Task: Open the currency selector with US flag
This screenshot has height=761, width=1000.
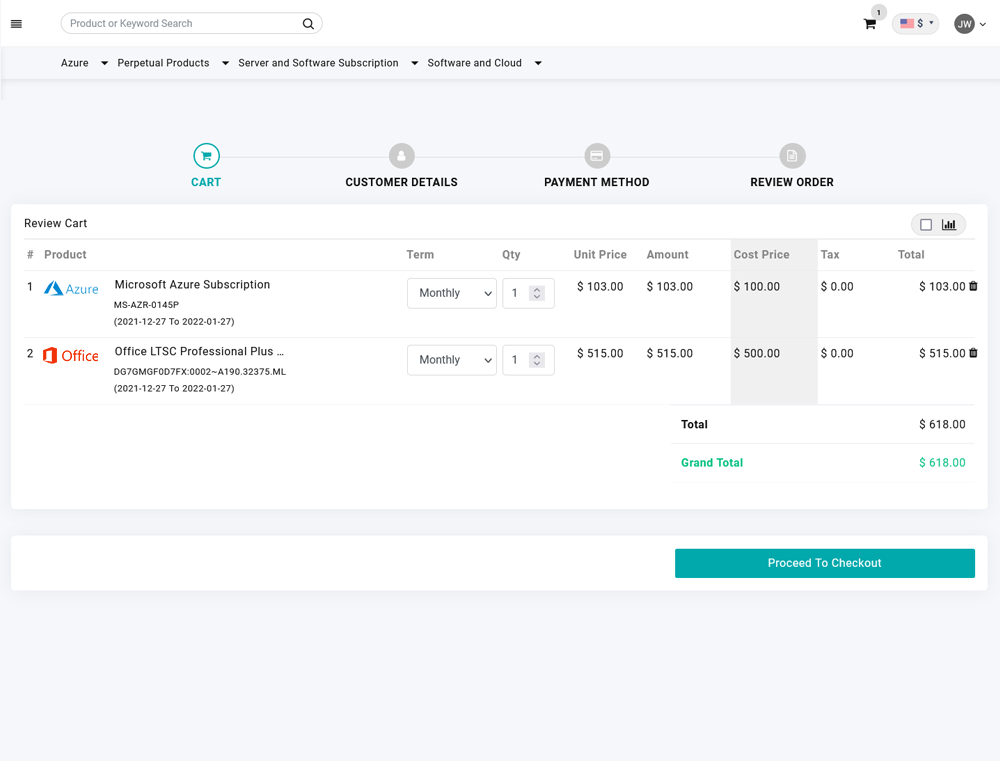Action: (915, 24)
